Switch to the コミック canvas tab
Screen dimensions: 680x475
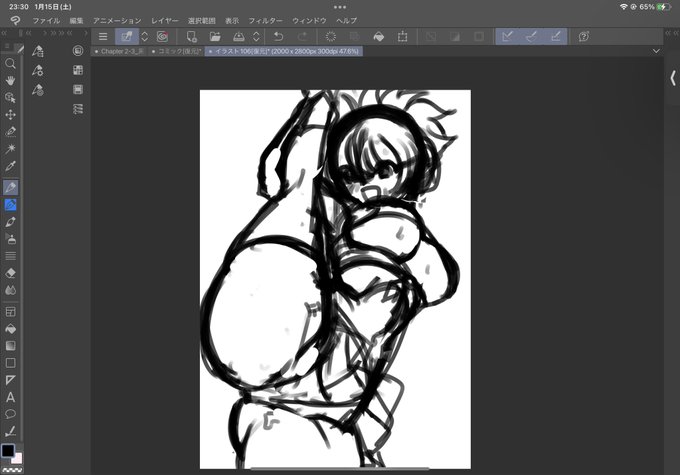pyautogui.click(x=177, y=51)
